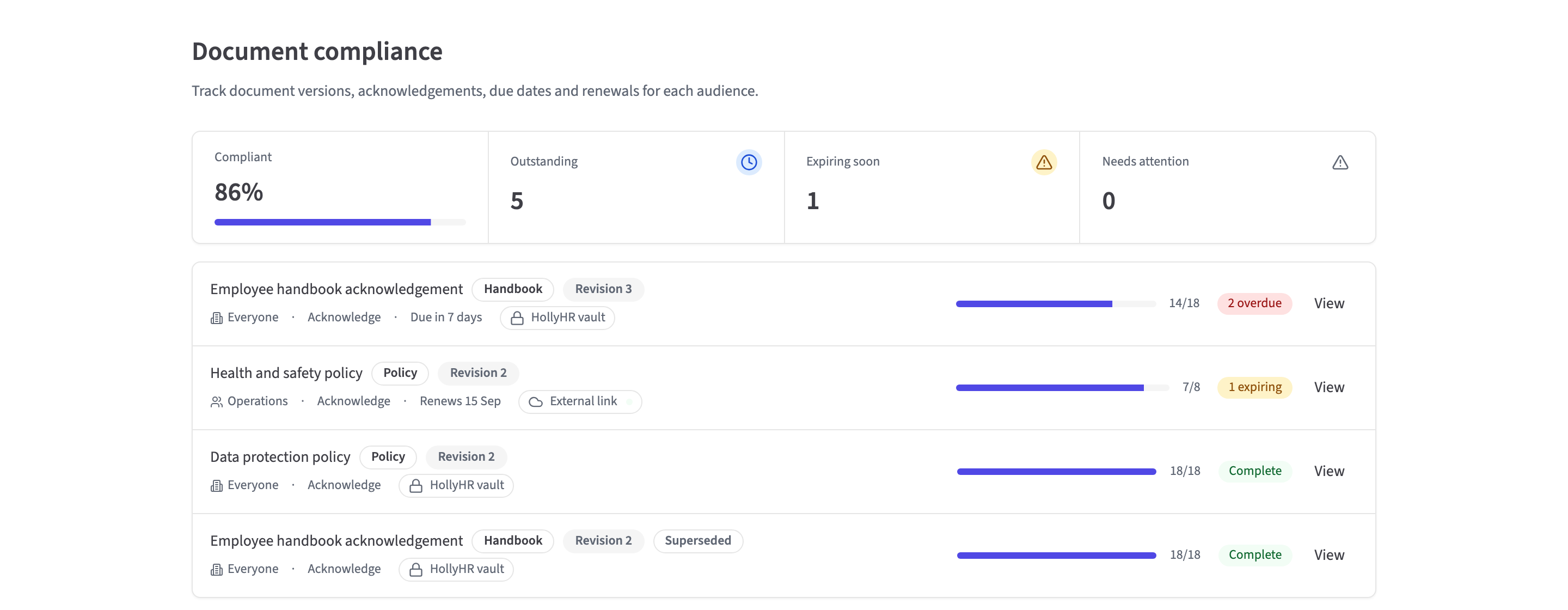Click the building icon beside Everyone in Revision 3 row
Image resolution: width=1568 pixels, height=610 pixels.
tap(216, 318)
